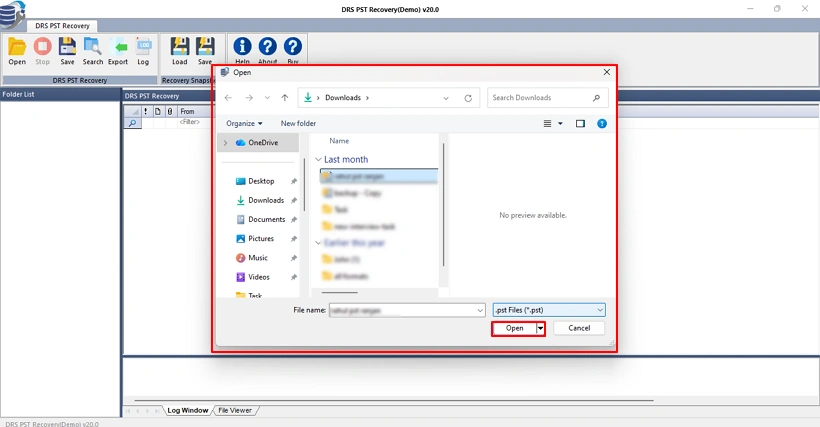820x427 pixels.
Task: Click the About question mark icon
Action: pyautogui.click(x=267, y=47)
